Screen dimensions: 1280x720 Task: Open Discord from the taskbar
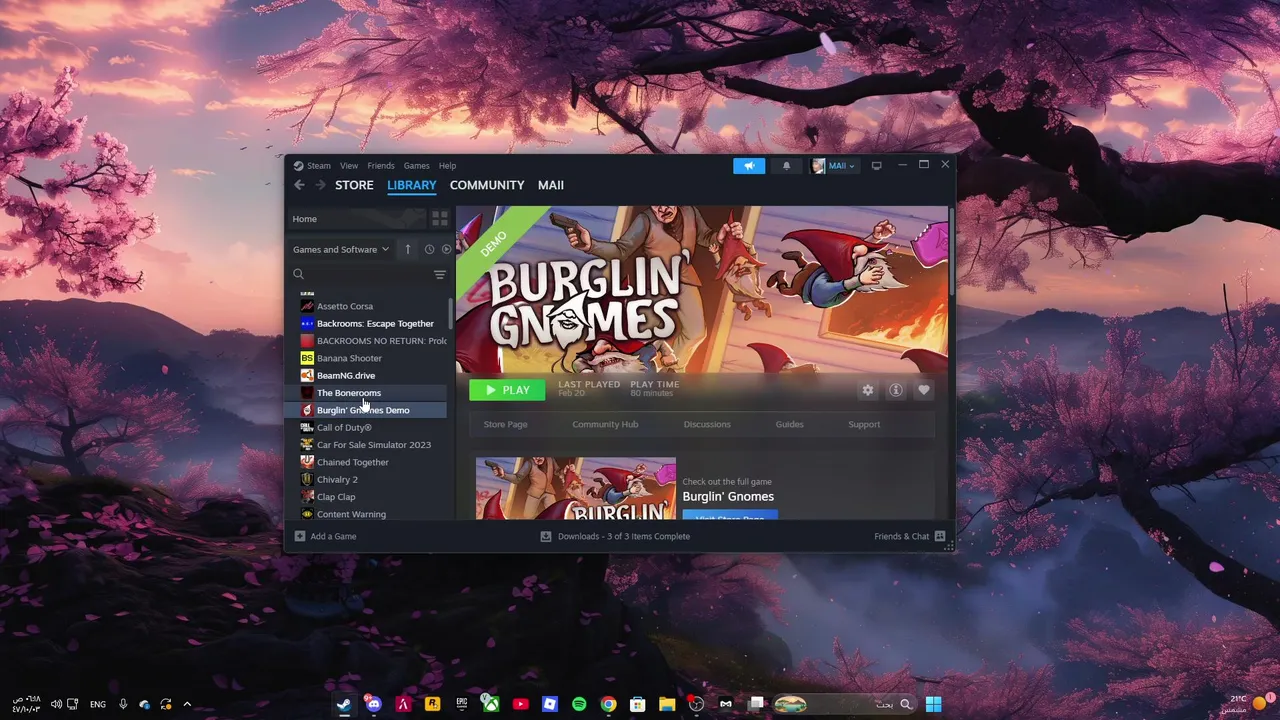374,704
